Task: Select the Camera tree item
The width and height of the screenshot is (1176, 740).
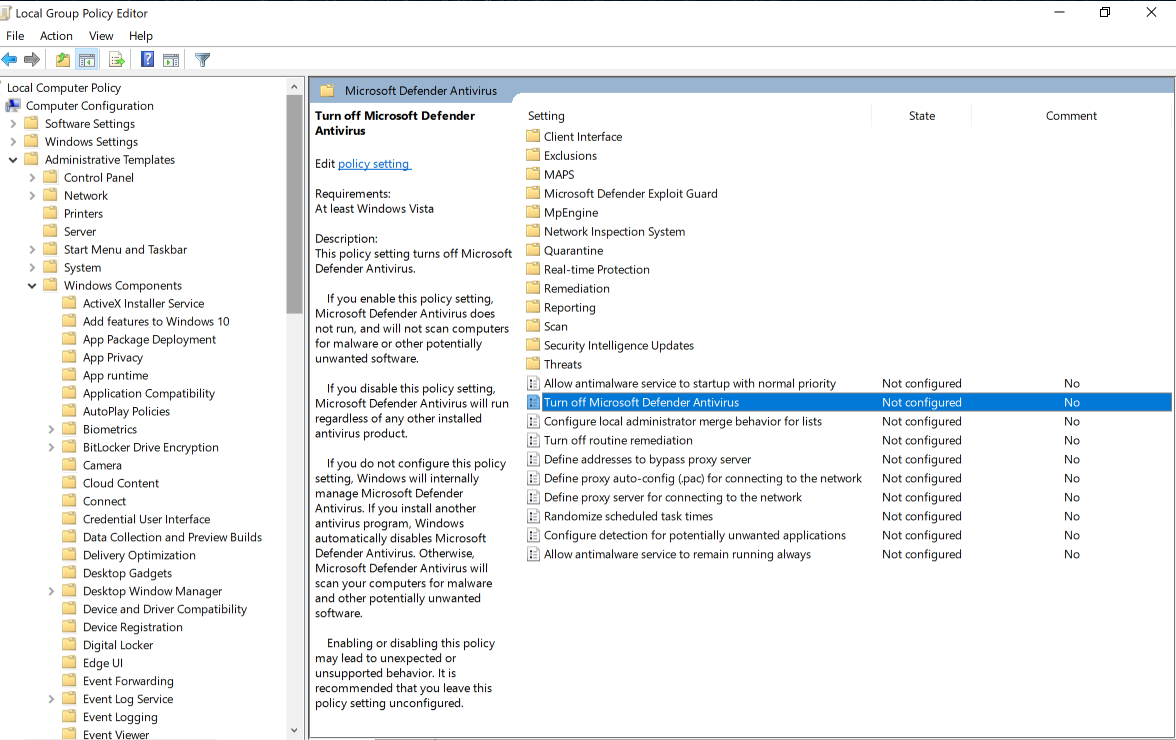Action: [x=102, y=466]
